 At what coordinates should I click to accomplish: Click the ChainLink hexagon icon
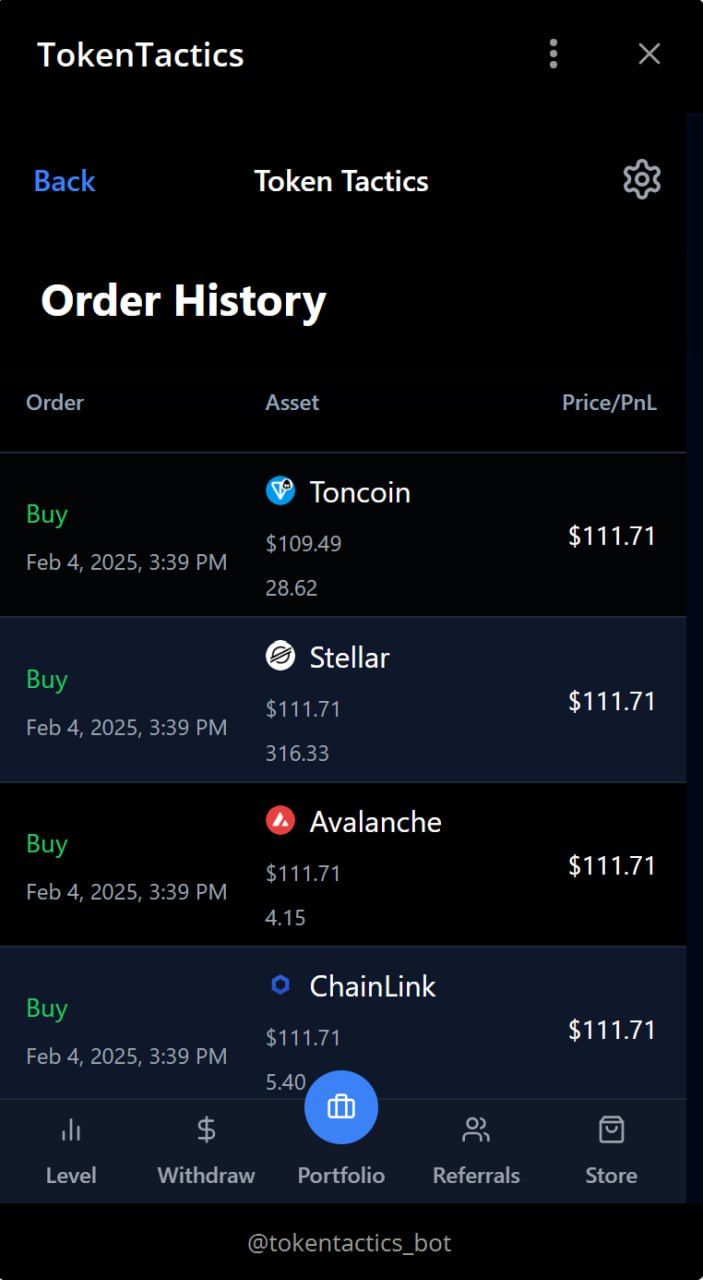click(281, 985)
